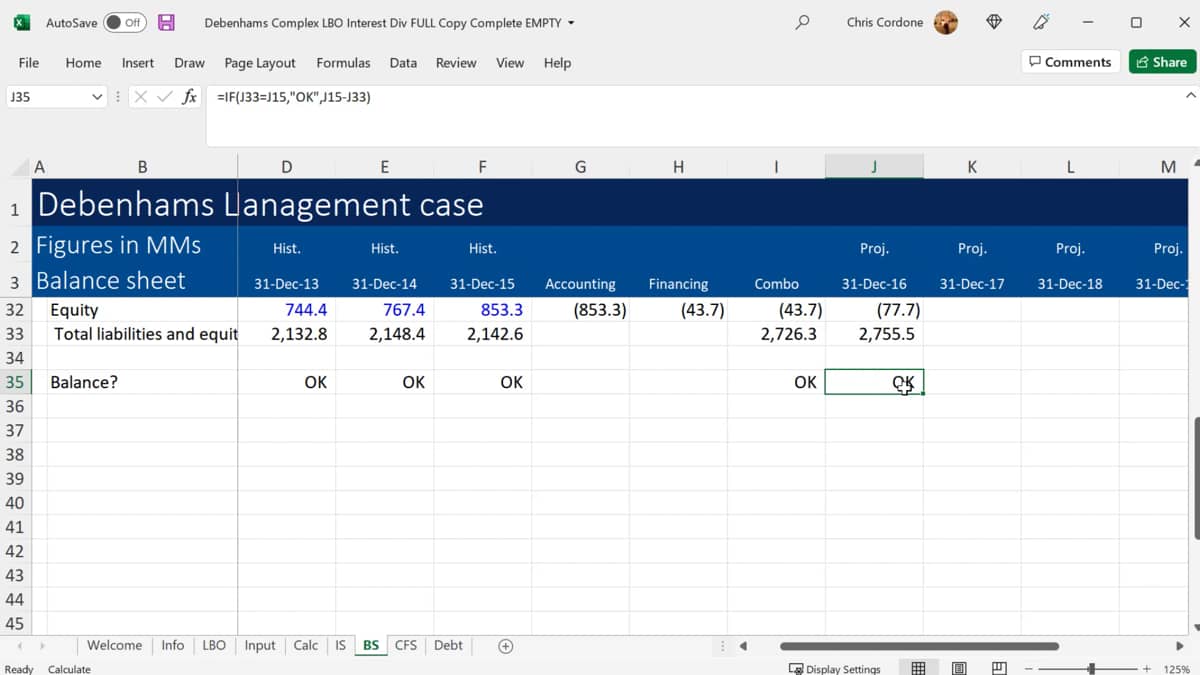Open Chris Cordone account profile picture

click(x=946, y=22)
